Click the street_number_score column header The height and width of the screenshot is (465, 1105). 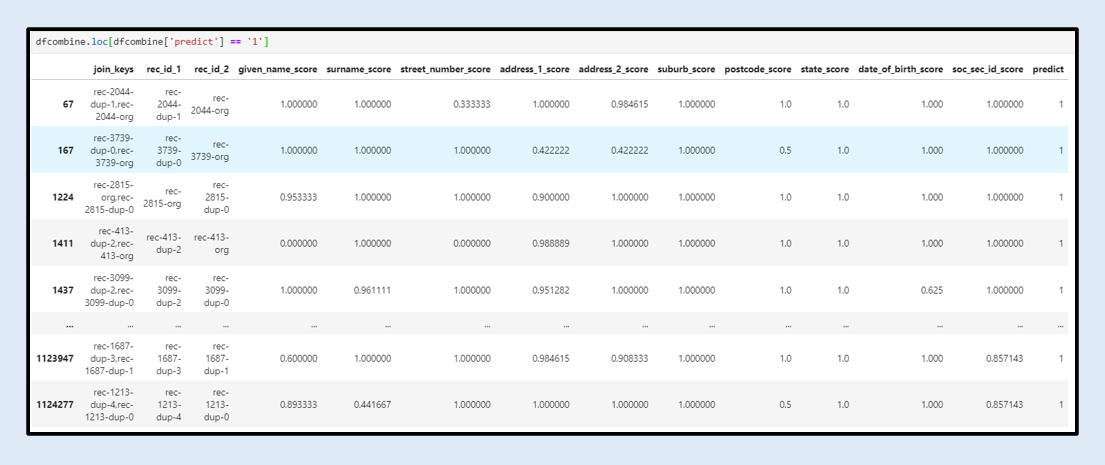click(x=445, y=70)
